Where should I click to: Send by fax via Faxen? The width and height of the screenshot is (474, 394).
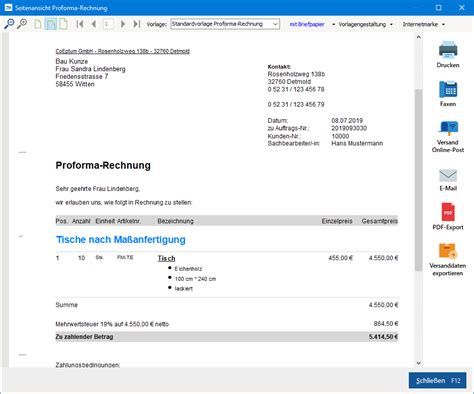point(448,94)
